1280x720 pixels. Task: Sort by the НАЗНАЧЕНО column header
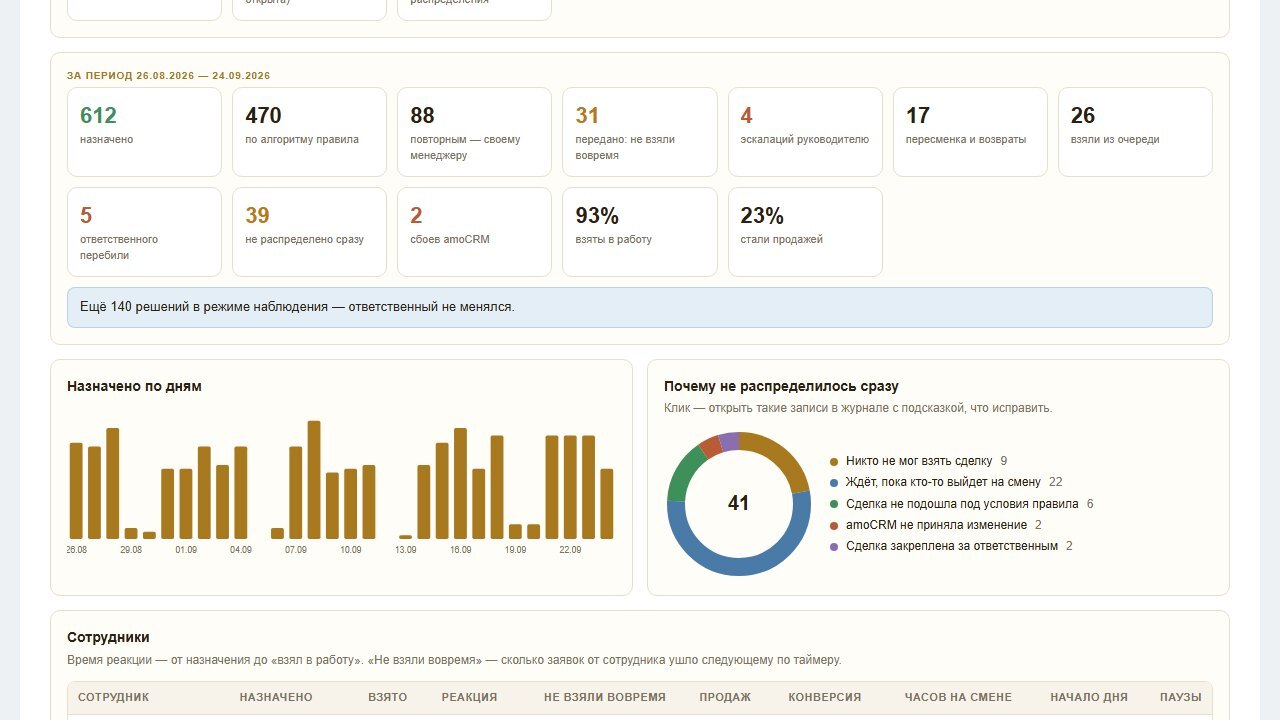tap(276, 697)
